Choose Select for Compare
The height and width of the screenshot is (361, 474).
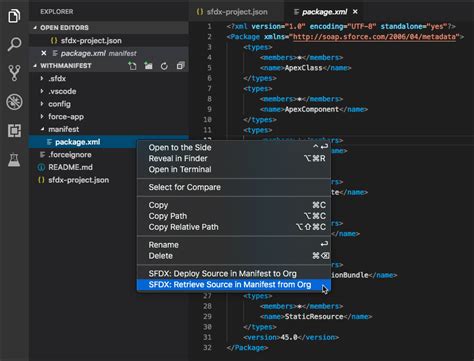234,187
